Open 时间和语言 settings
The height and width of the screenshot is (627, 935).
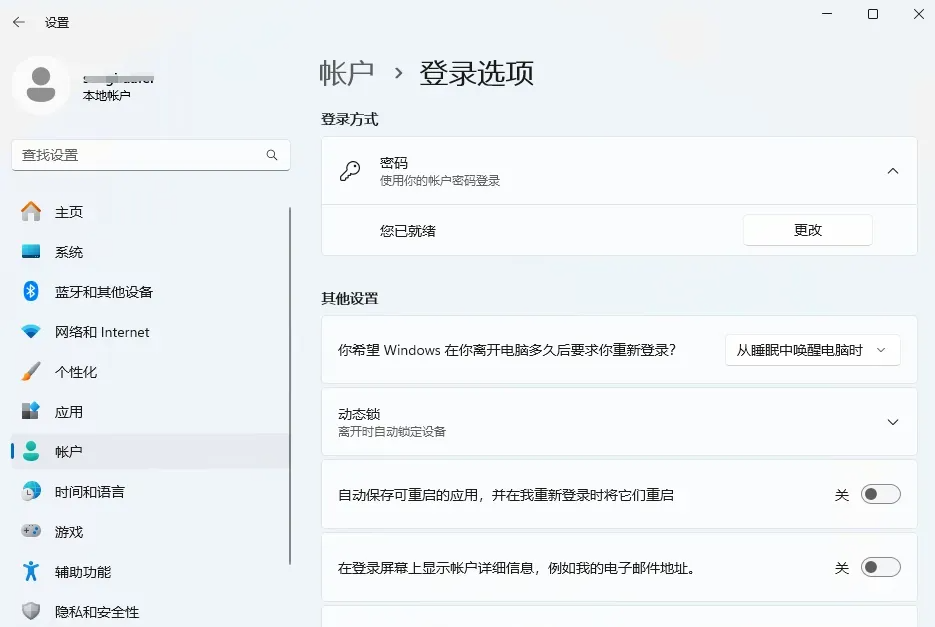click(150, 492)
